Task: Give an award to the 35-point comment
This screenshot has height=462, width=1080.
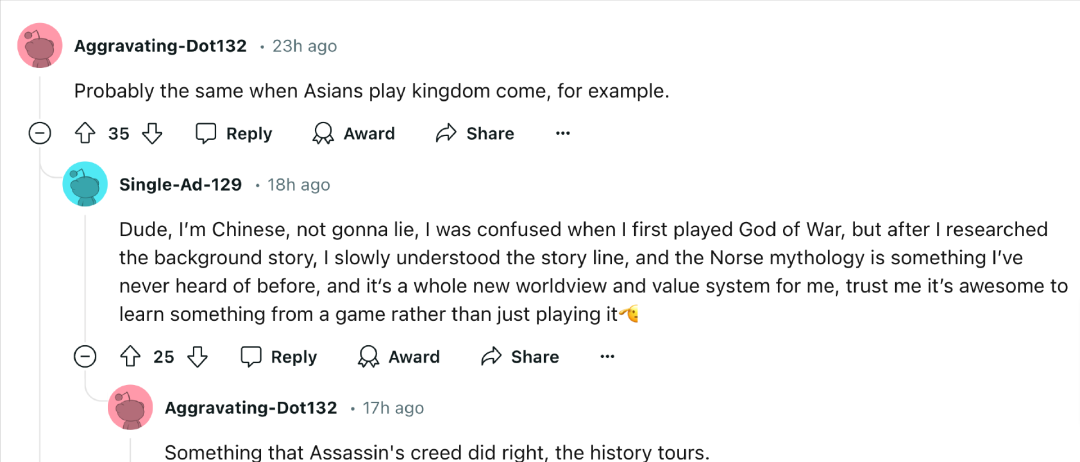Action: pyautogui.click(x=354, y=134)
